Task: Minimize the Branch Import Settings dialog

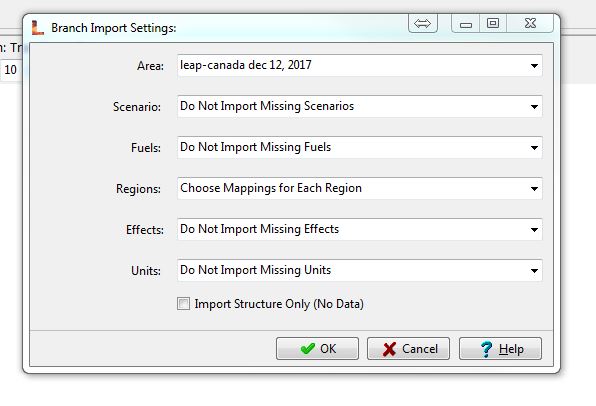Action: pos(466,24)
